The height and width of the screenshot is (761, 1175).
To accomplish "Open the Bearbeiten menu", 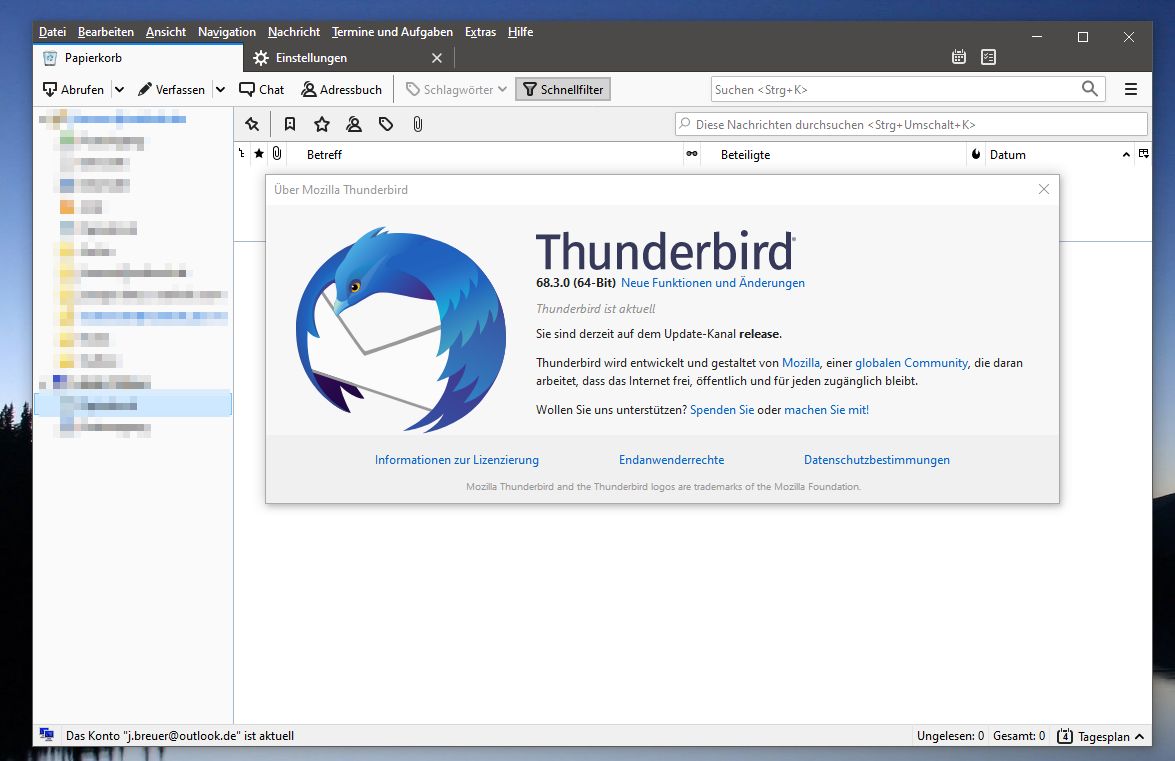I will click(x=106, y=31).
